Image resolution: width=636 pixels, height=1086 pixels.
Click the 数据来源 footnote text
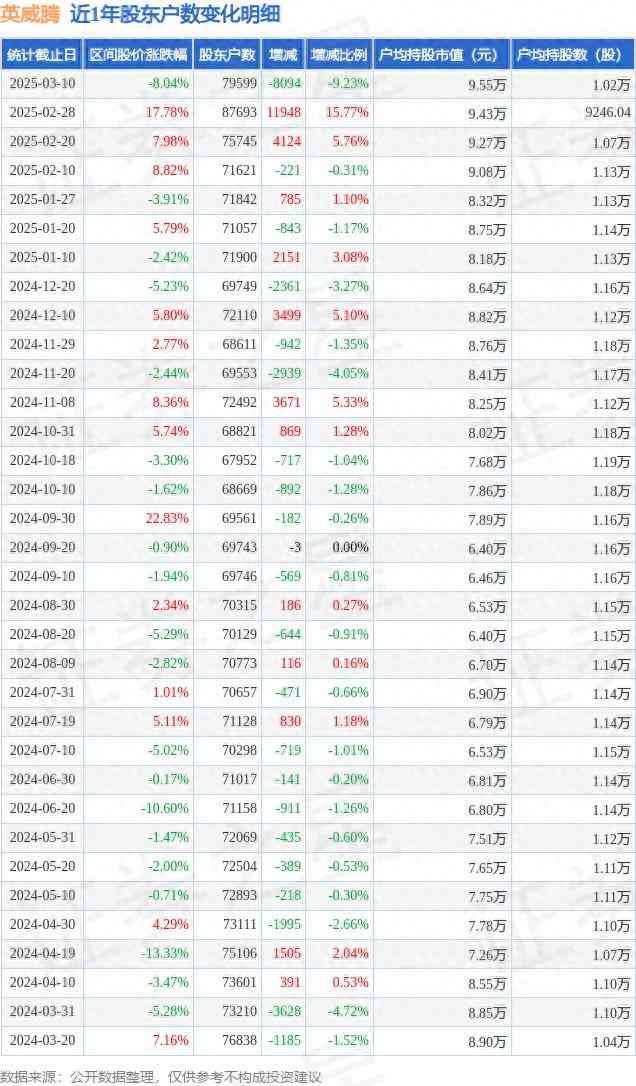click(160, 1076)
